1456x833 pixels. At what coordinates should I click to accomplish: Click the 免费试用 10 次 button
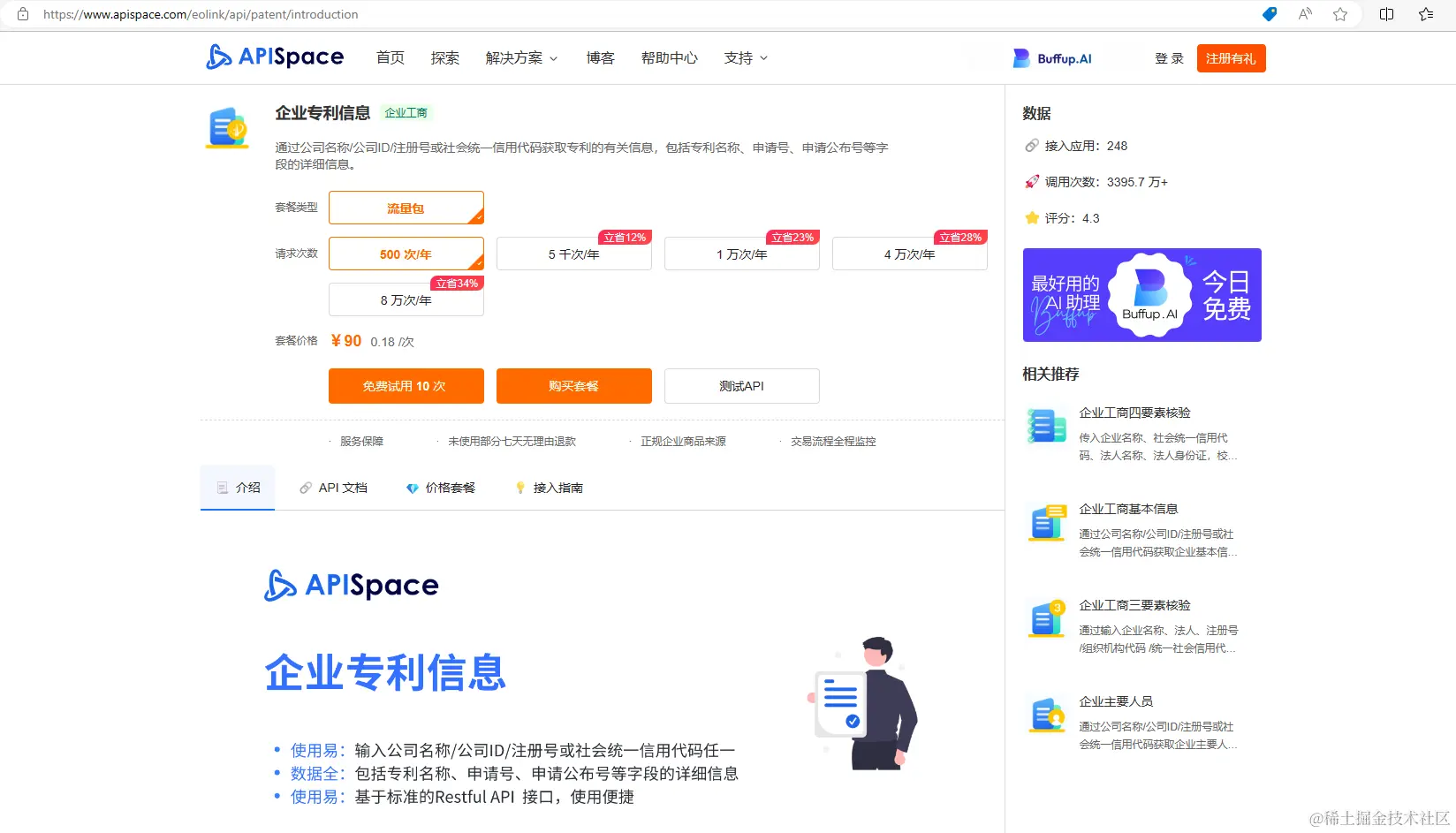point(406,386)
